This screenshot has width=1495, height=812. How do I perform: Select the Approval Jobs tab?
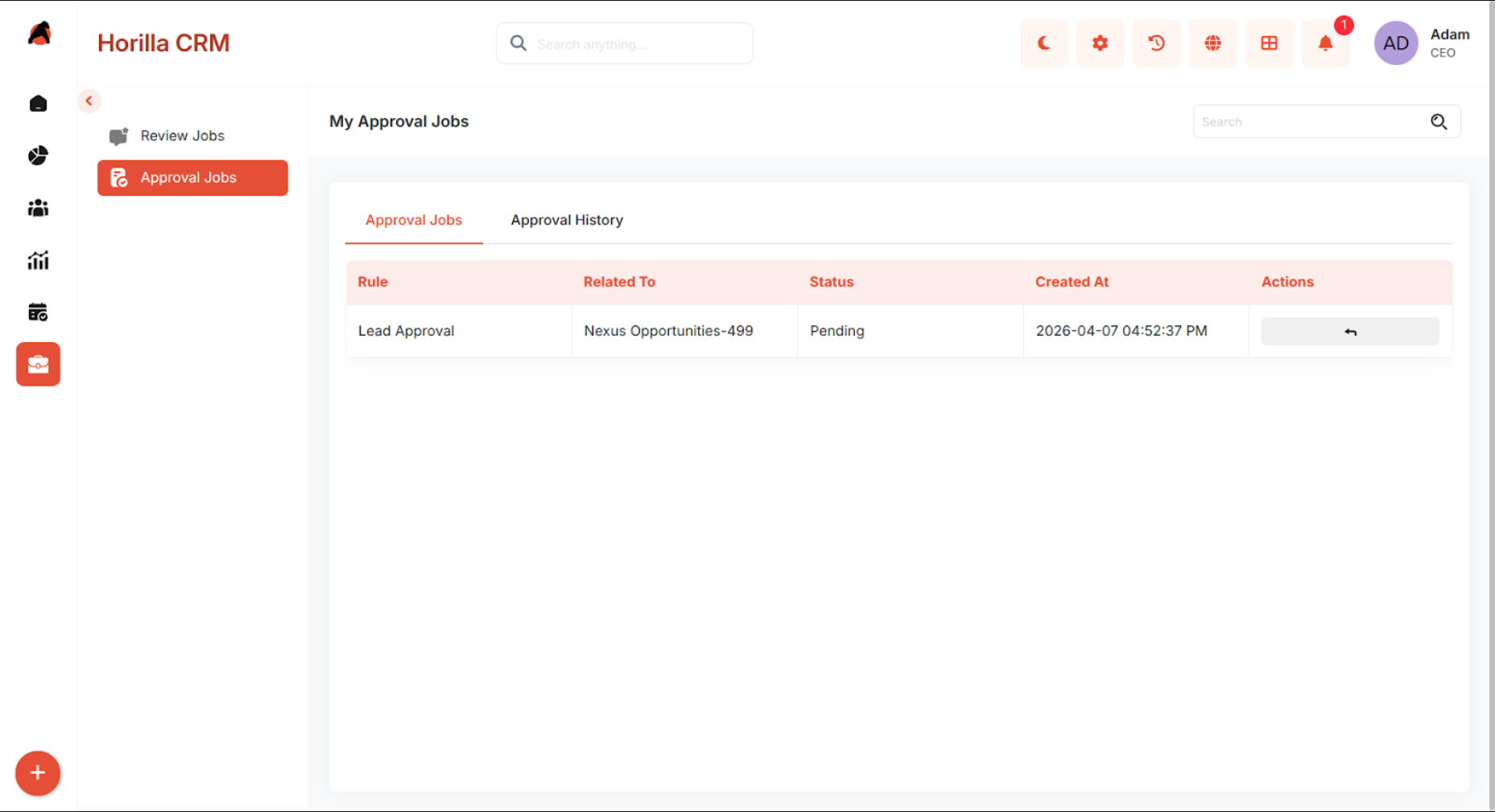414,221
